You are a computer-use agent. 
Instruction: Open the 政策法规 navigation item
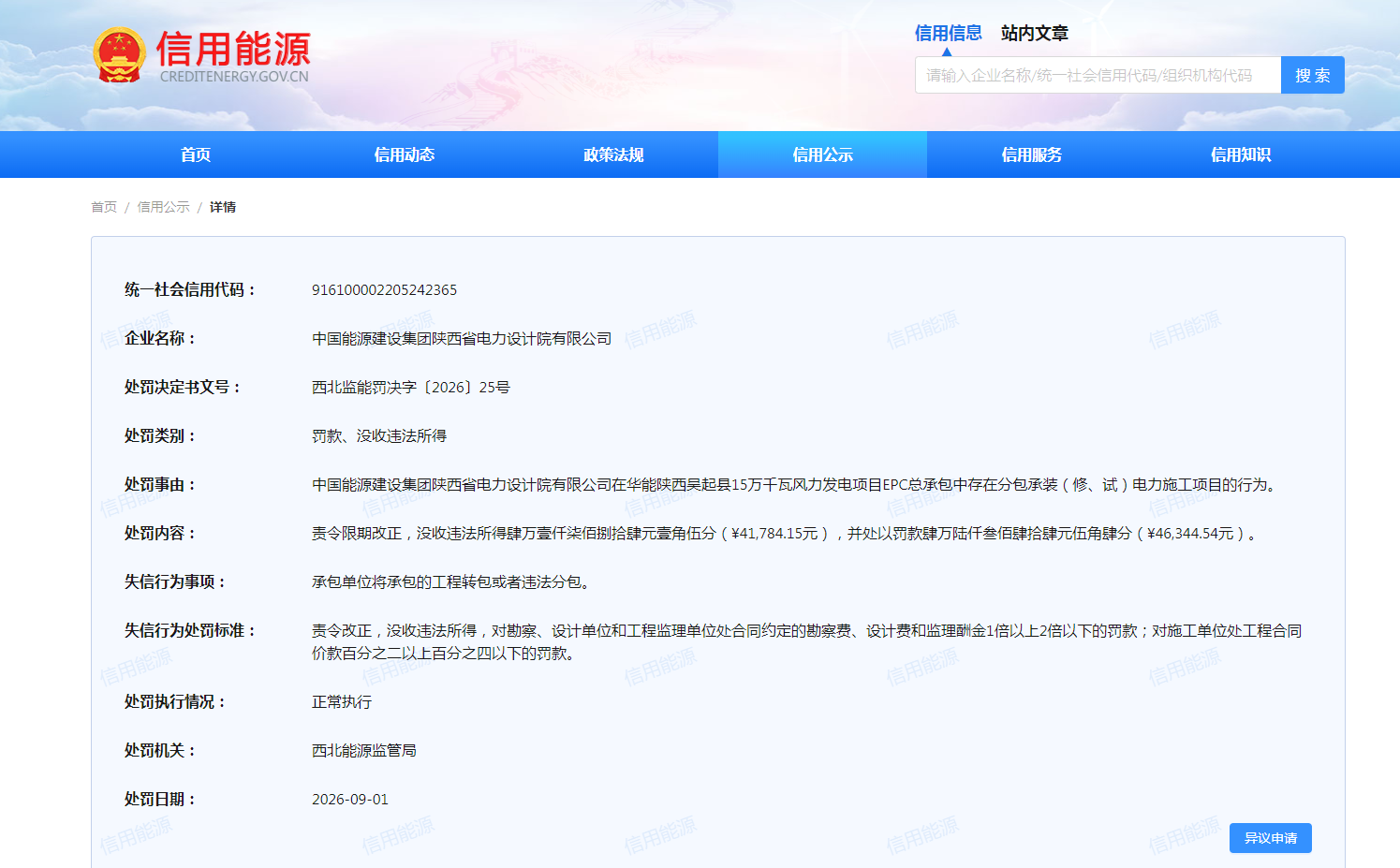[613, 154]
